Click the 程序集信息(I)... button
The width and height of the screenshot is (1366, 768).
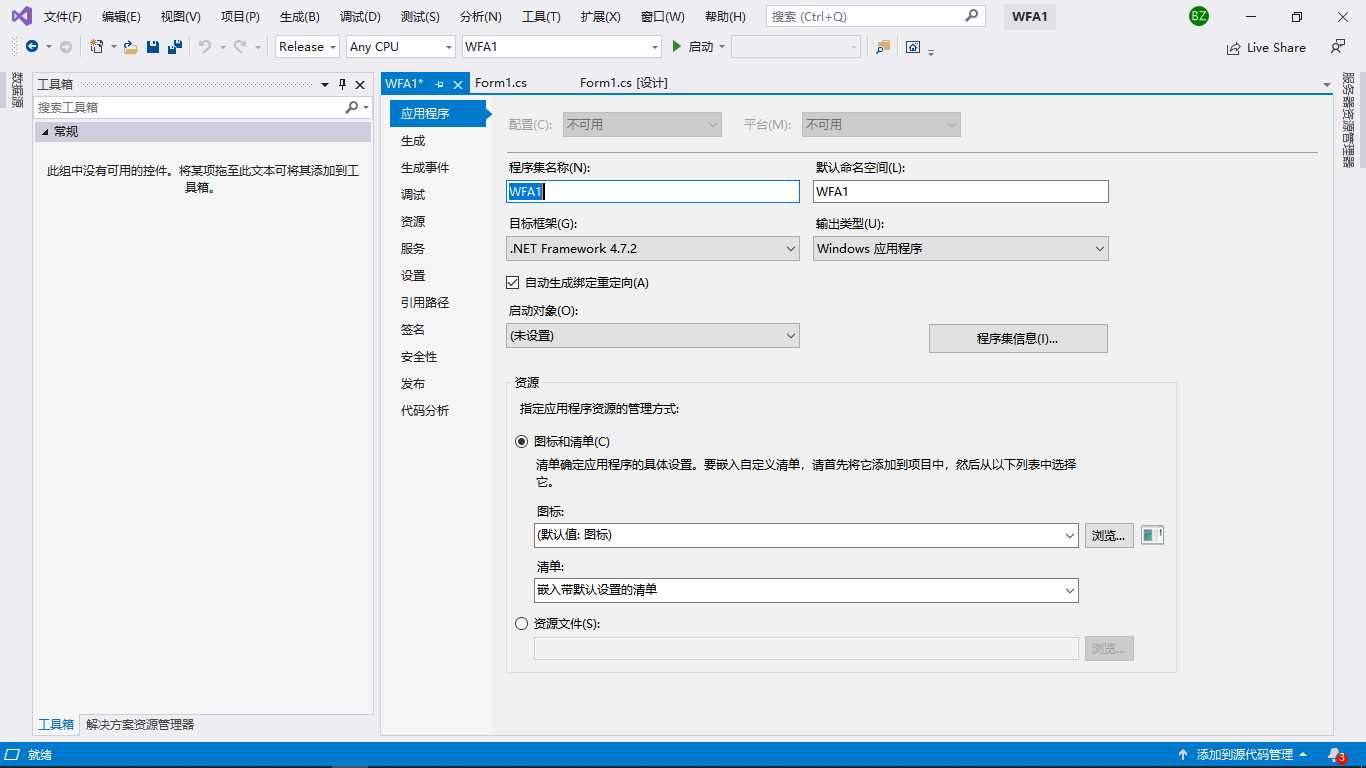[1018, 339]
